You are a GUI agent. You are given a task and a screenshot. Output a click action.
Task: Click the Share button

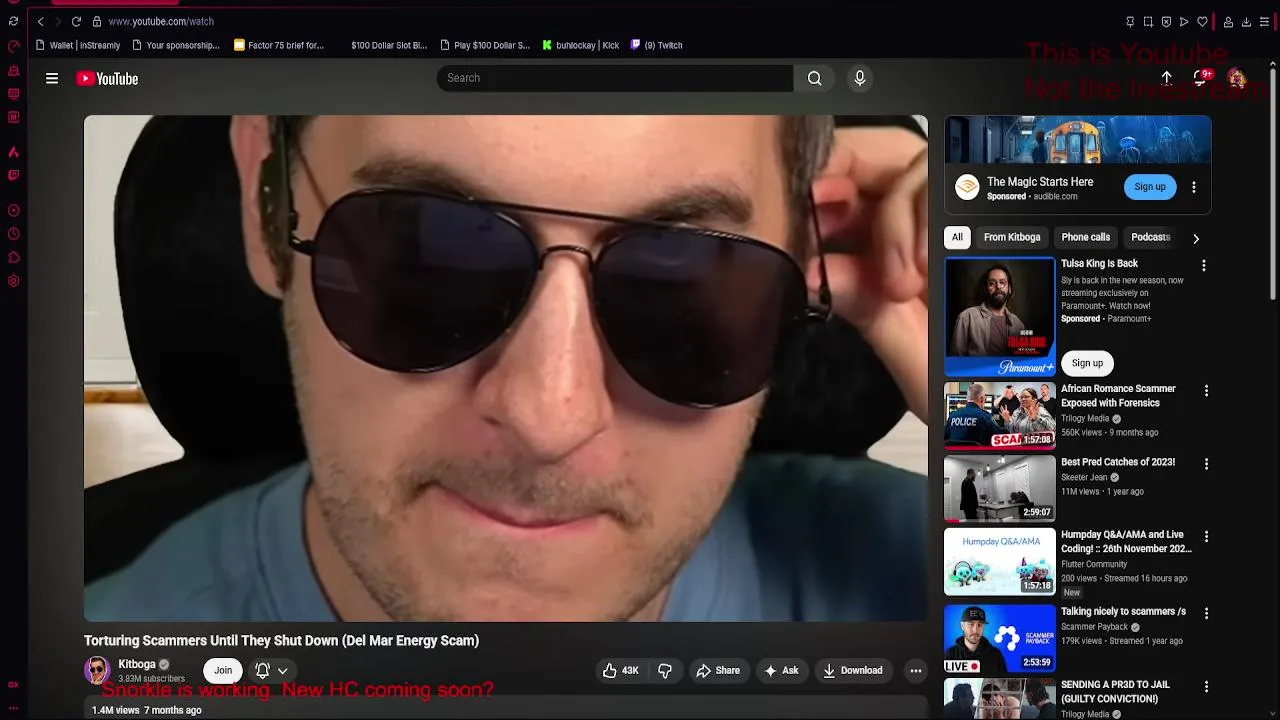(x=718, y=671)
